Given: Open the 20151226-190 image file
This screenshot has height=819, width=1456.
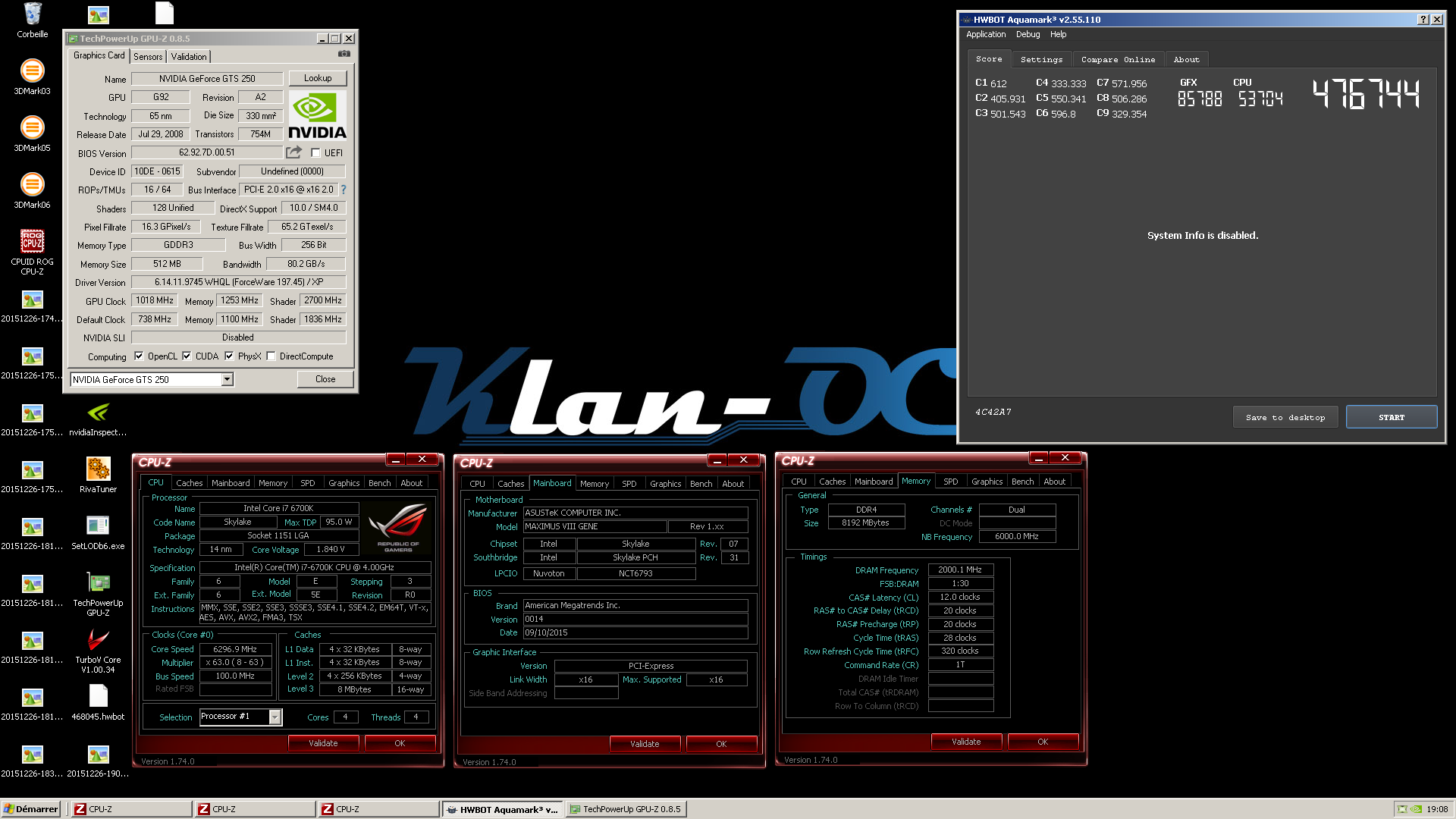Looking at the screenshot, I should (x=99, y=759).
